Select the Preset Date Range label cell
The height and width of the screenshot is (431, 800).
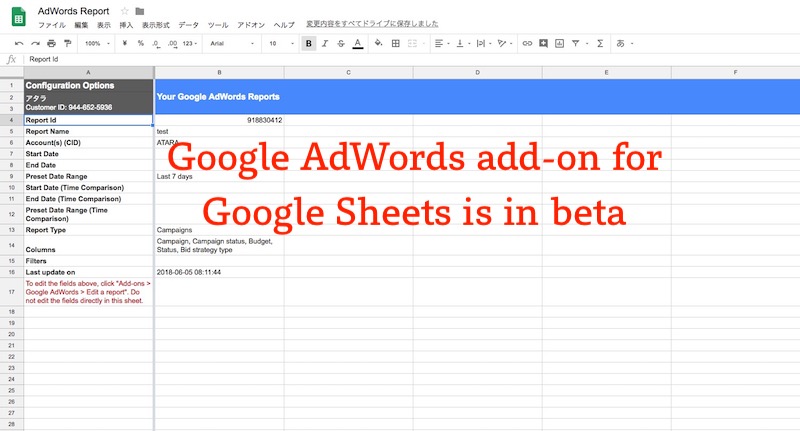tap(88, 176)
